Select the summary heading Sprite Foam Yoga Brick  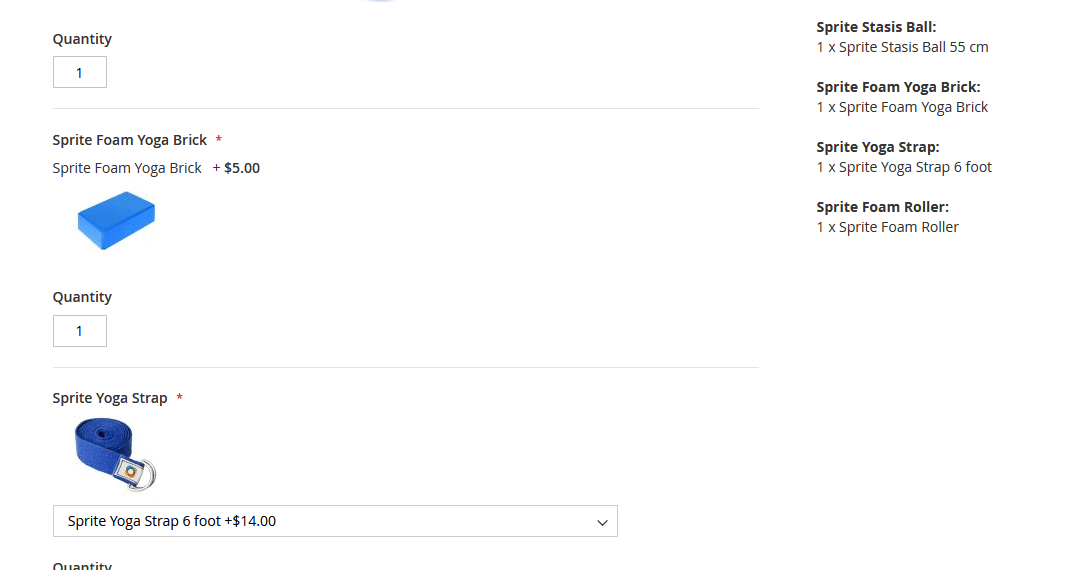[x=898, y=87]
